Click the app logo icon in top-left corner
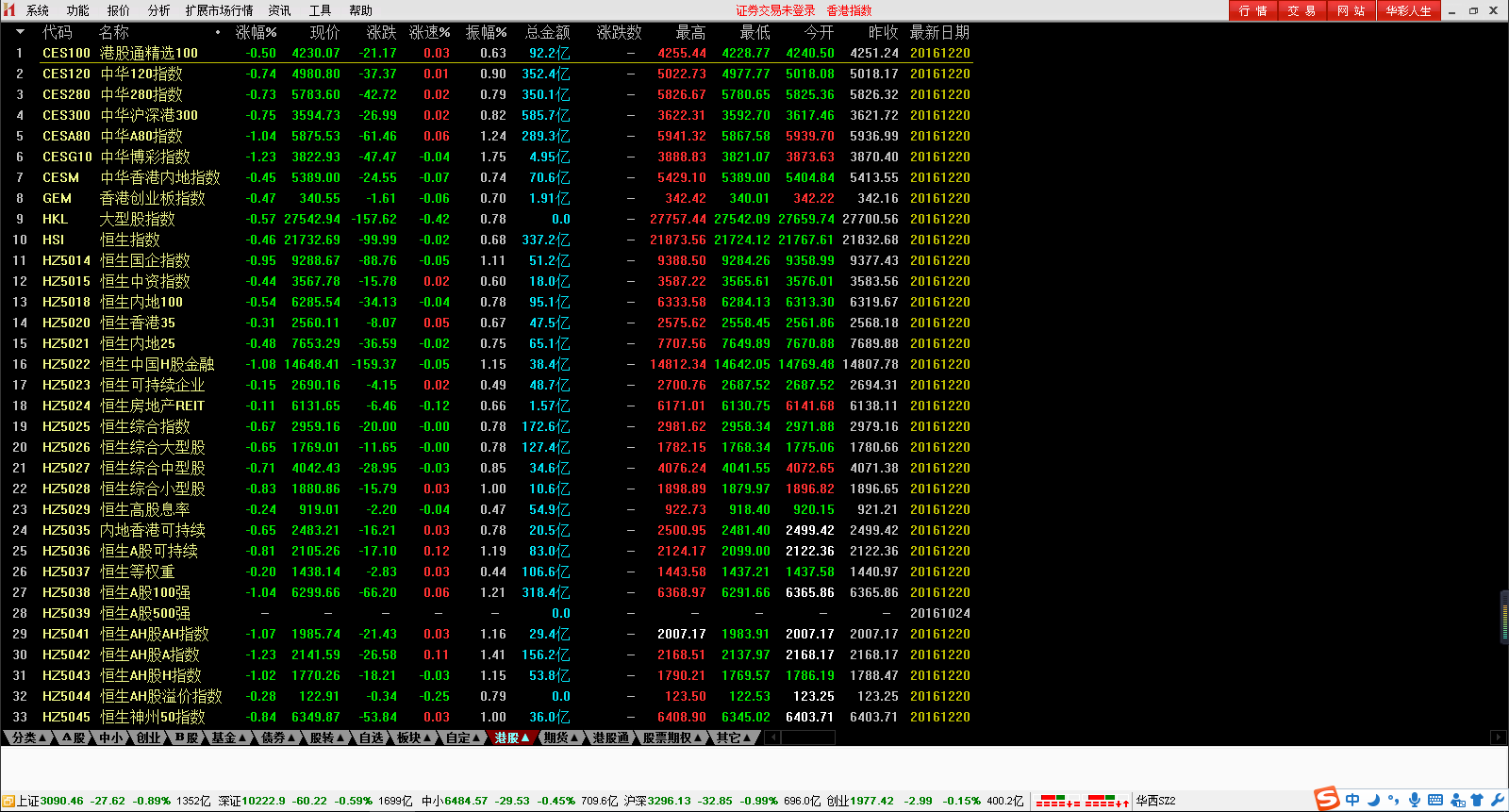The height and width of the screenshot is (812, 1509). pos(10,10)
